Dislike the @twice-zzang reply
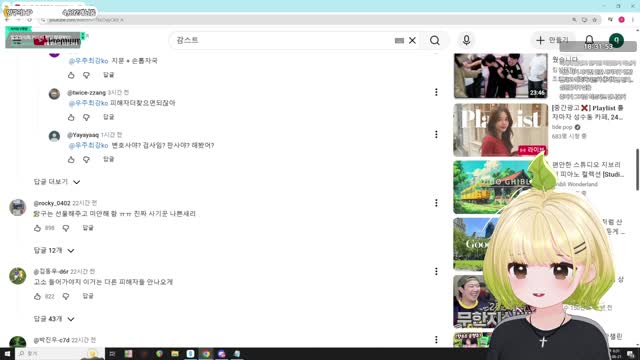This screenshot has height=360, width=640. pos(86,118)
